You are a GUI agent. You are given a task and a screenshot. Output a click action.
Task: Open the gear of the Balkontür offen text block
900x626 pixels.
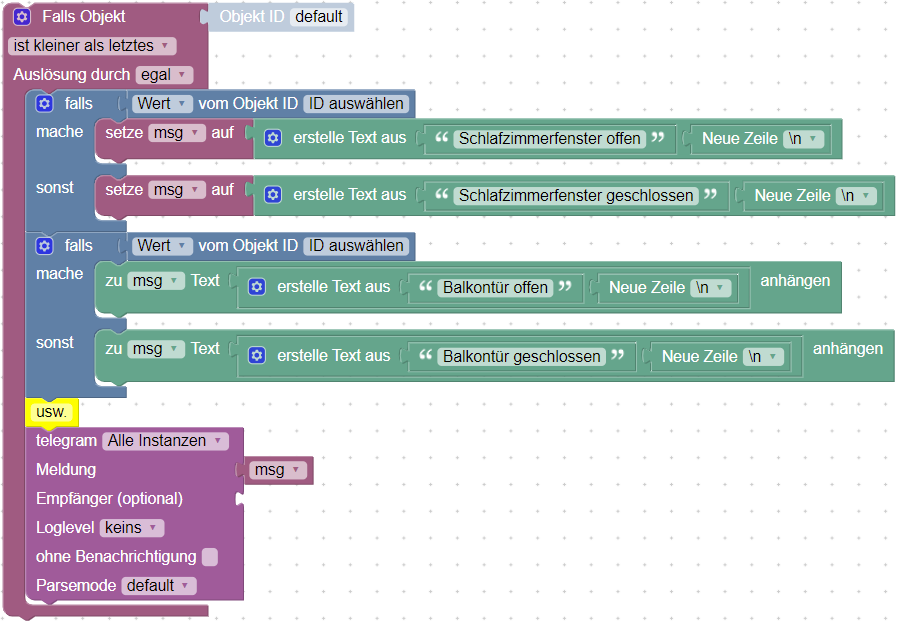[x=257, y=286]
